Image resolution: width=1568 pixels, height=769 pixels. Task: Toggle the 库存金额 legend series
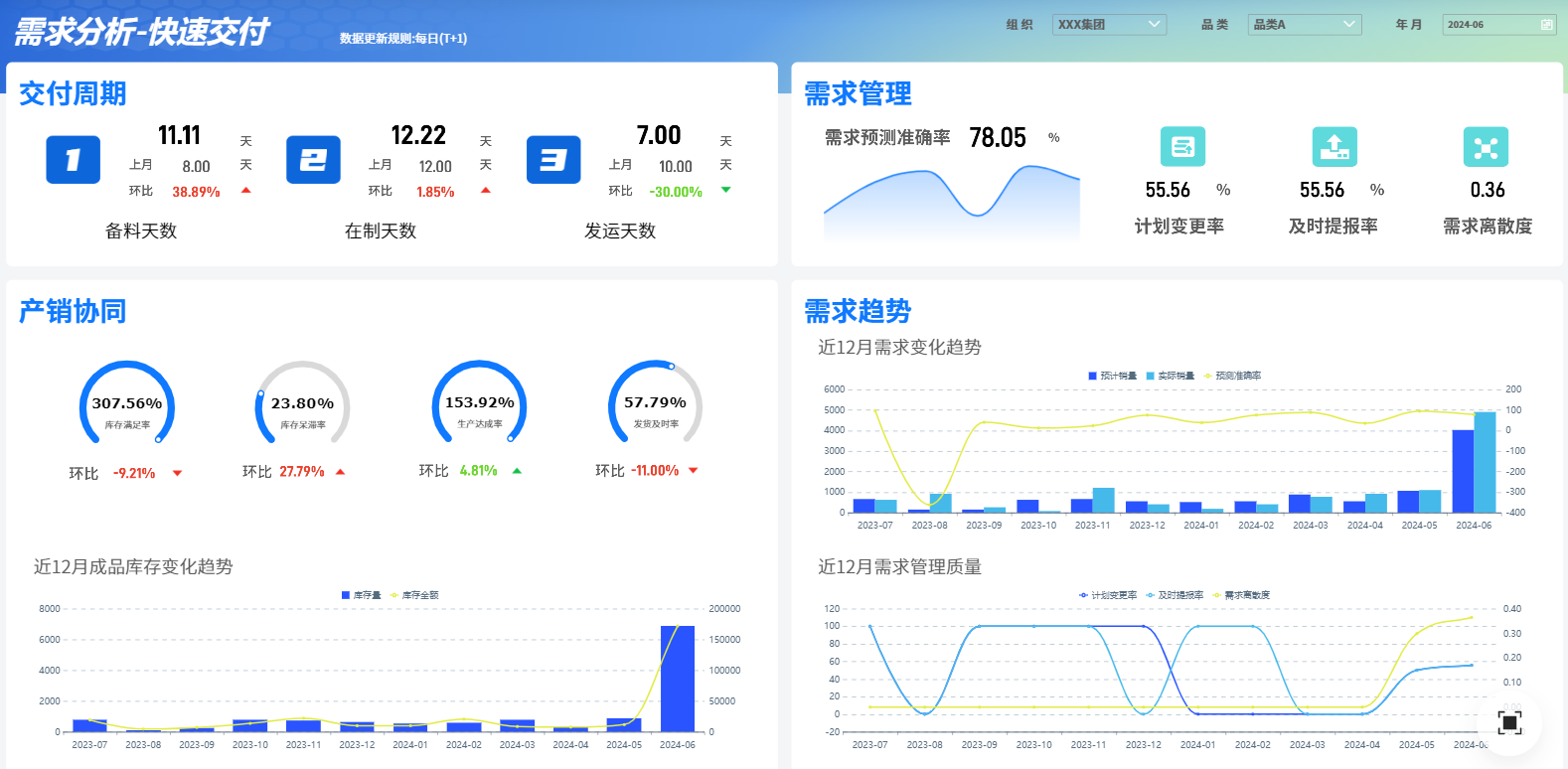pos(414,595)
